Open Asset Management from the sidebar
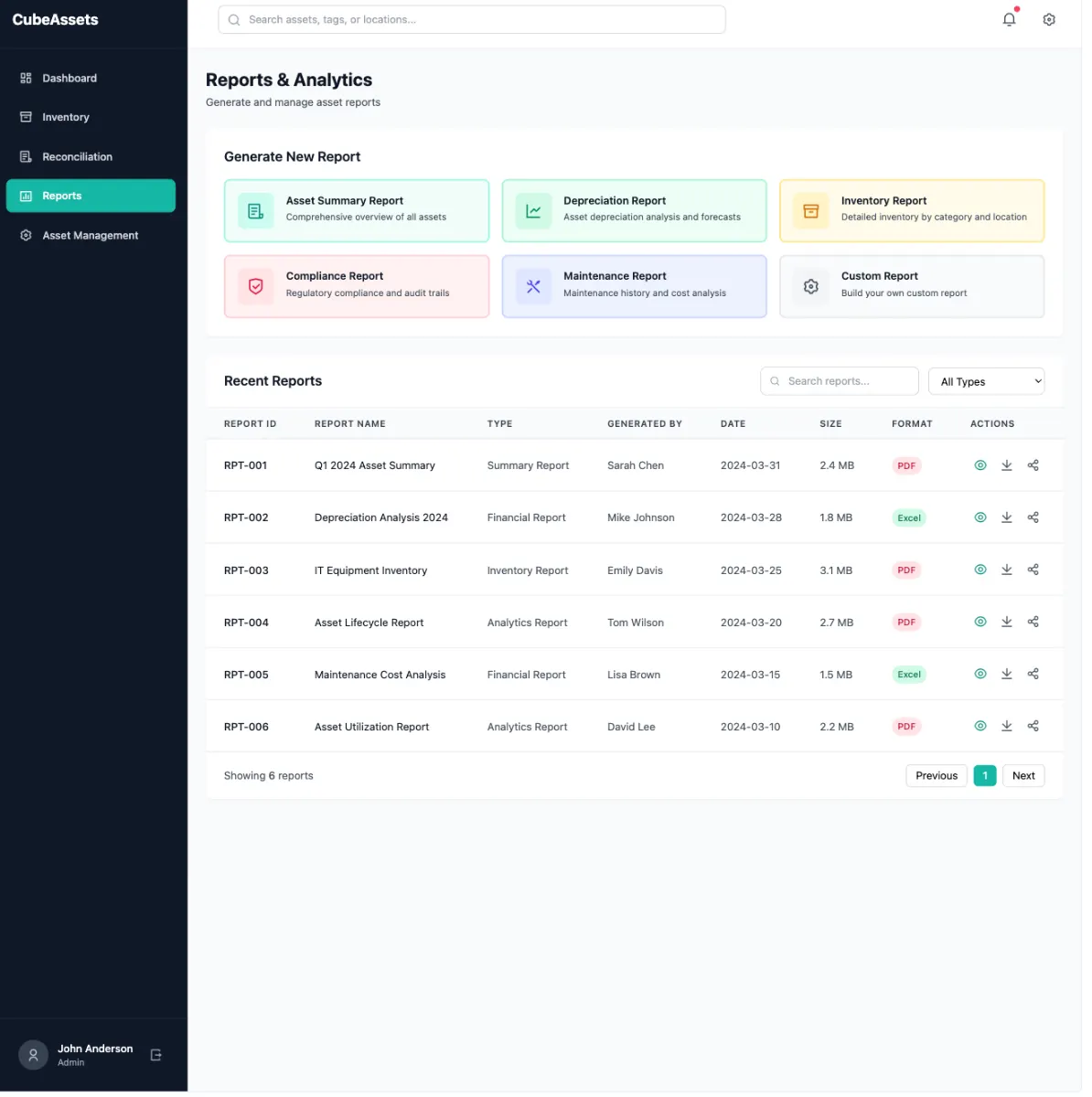Screen dimensions: 1092x1097 (90, 235)
